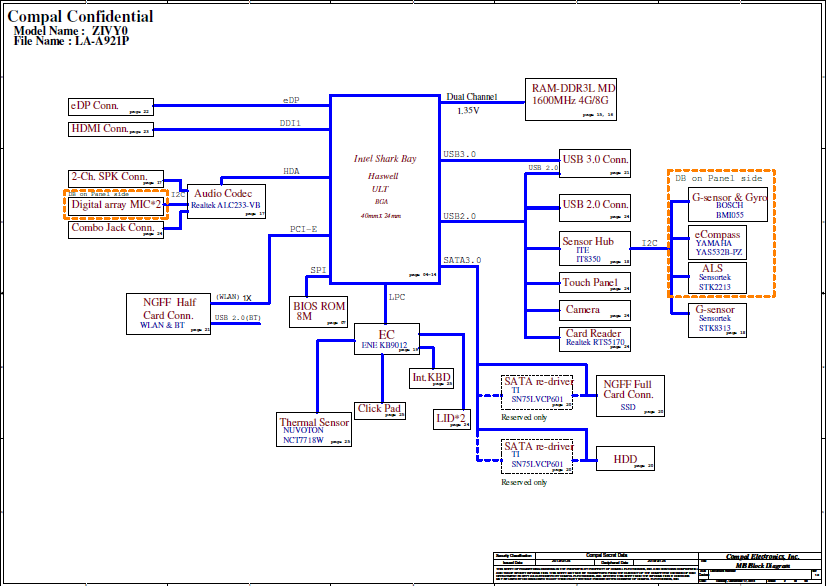Select the Card Reader Realtek RTS5170 block

(x=596, y=339)
